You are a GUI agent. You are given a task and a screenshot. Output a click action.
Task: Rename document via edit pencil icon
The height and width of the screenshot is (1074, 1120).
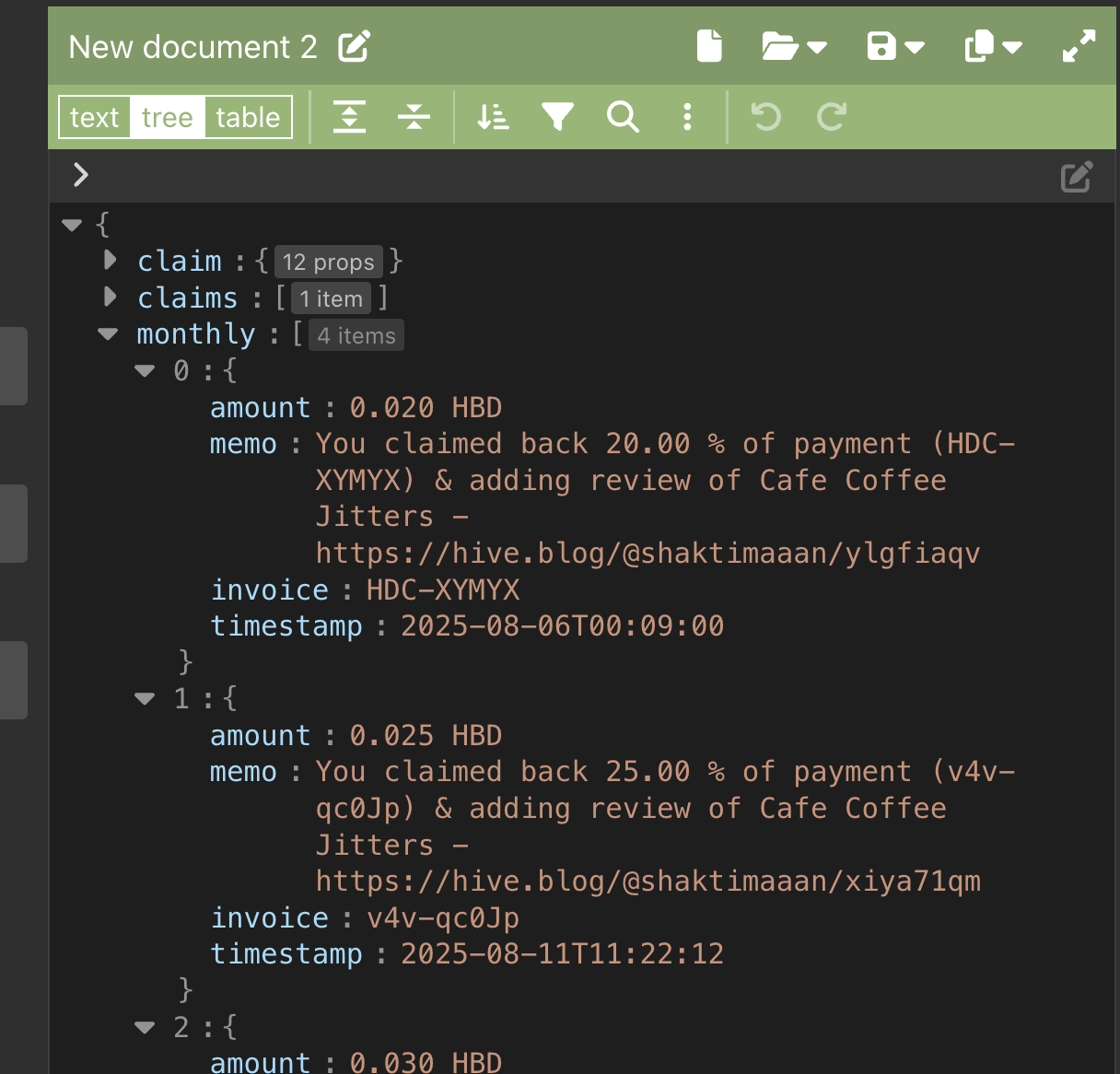pyautogui.click(x=354, y=46)
